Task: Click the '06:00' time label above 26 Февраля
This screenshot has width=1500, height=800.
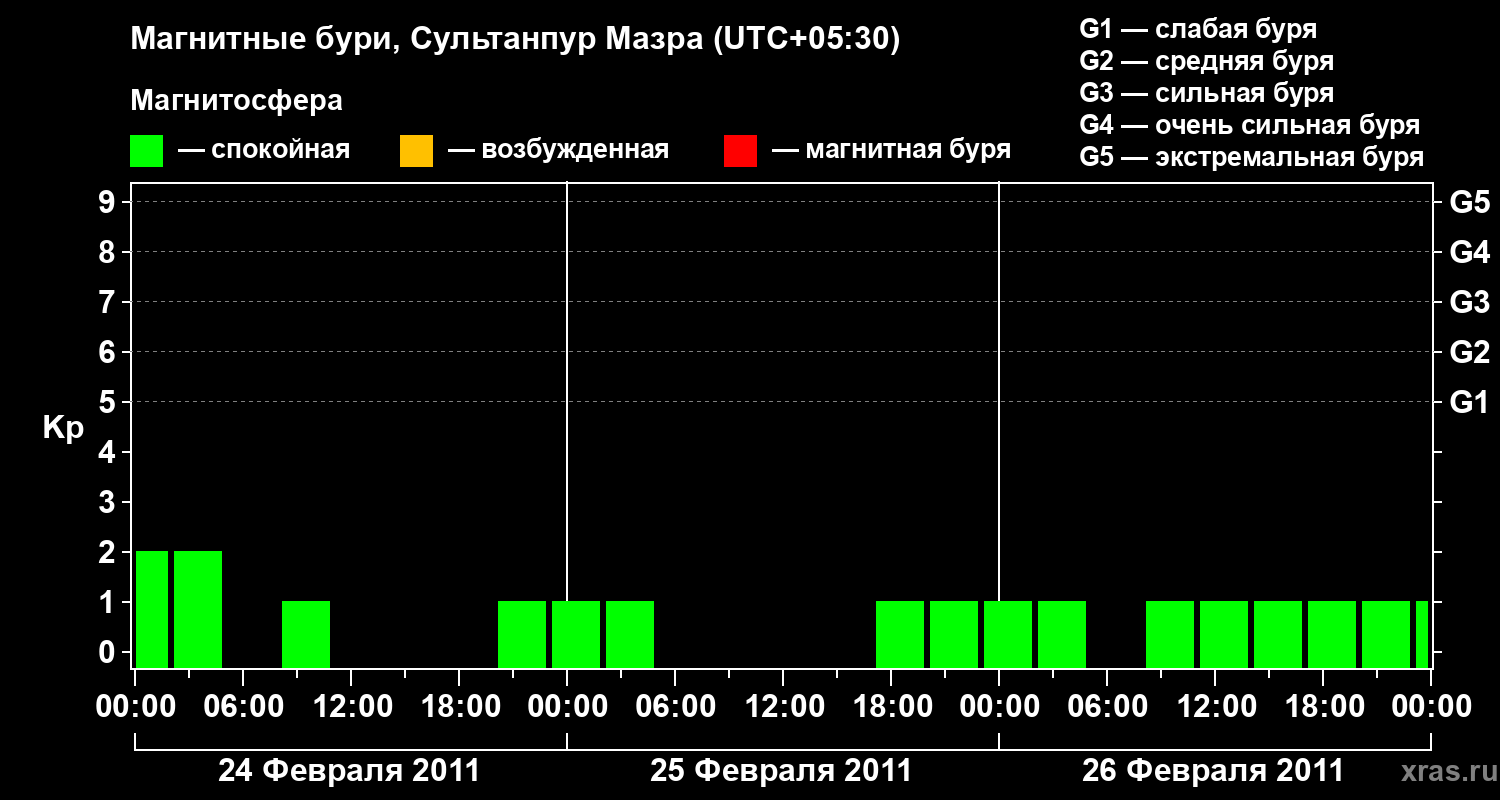Action: click(x=1107, y=707)
